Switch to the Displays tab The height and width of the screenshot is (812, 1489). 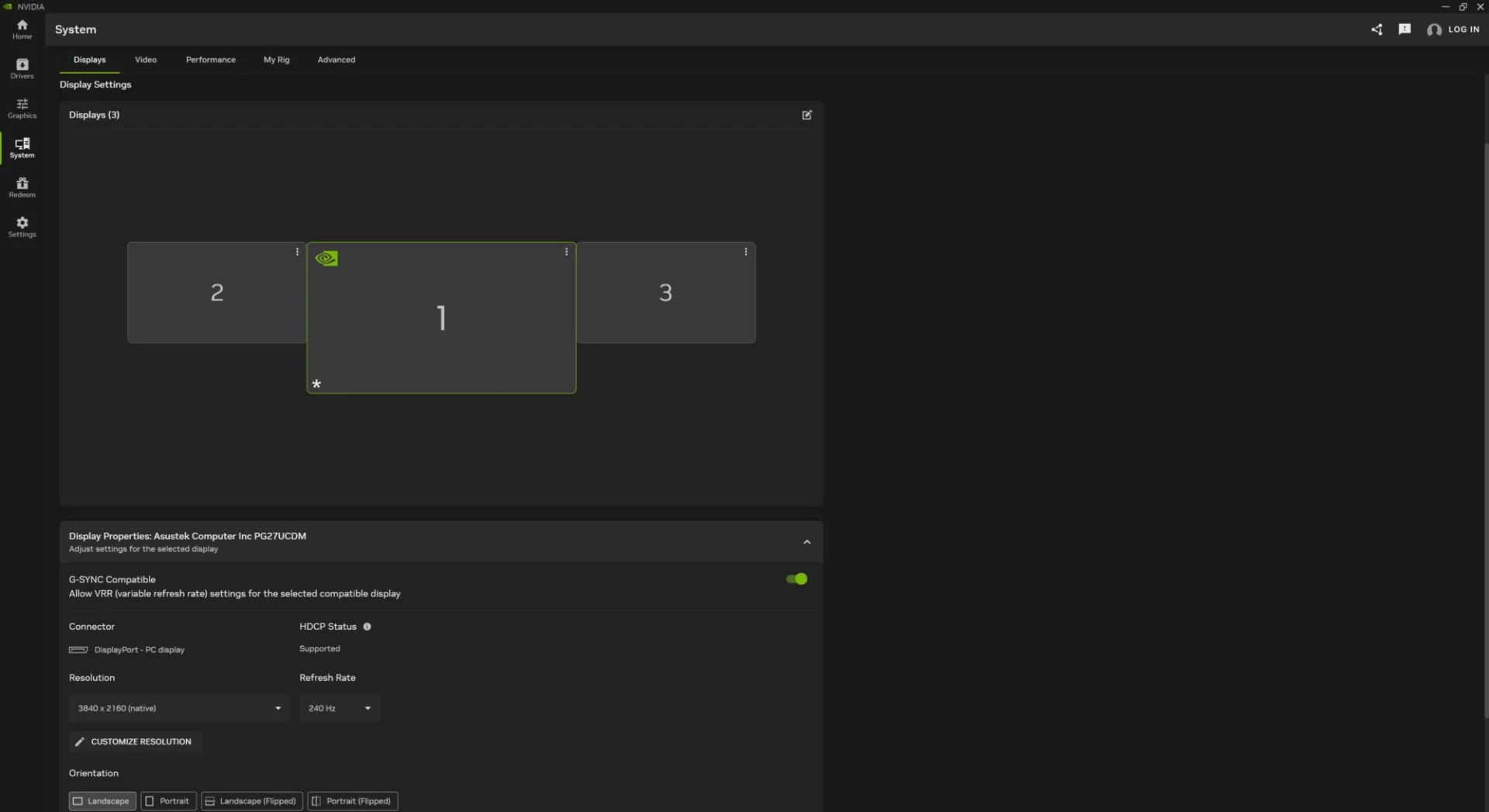tap(90, 60)
